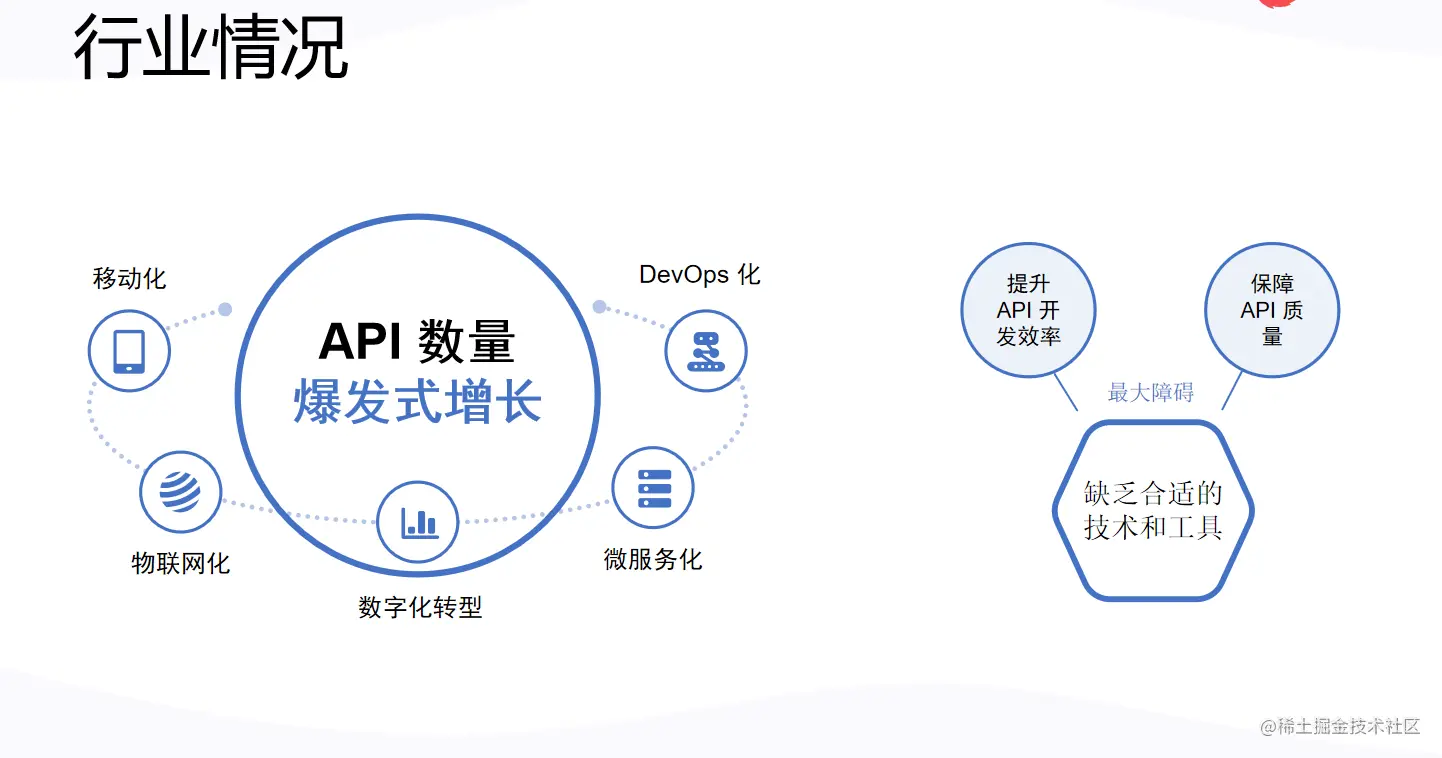
Task: Click the red circle at top right
Action: click(x=1278, y=3)
